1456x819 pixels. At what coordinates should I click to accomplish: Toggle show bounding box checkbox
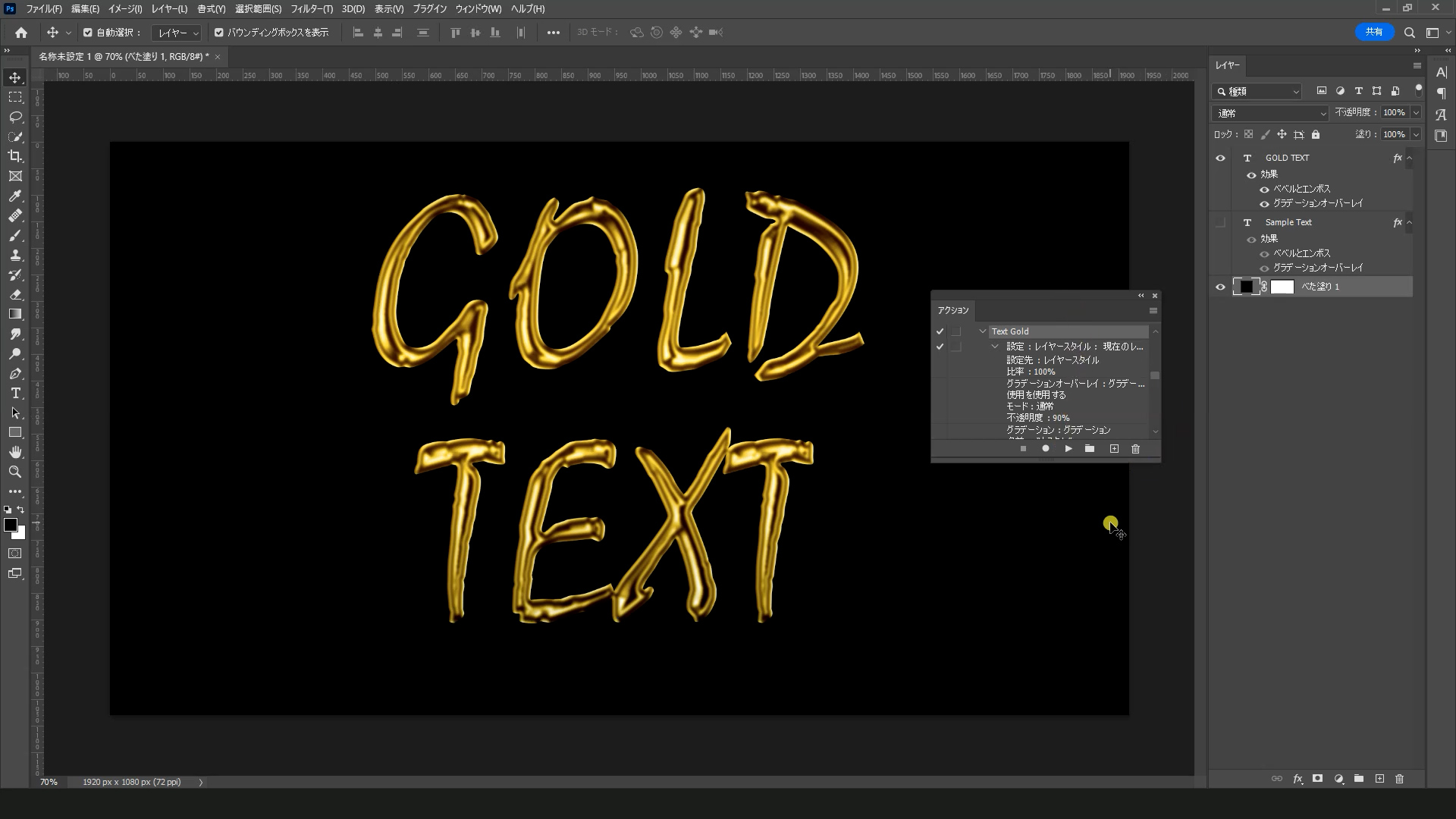pyautogui.click(x=219, y=33)
